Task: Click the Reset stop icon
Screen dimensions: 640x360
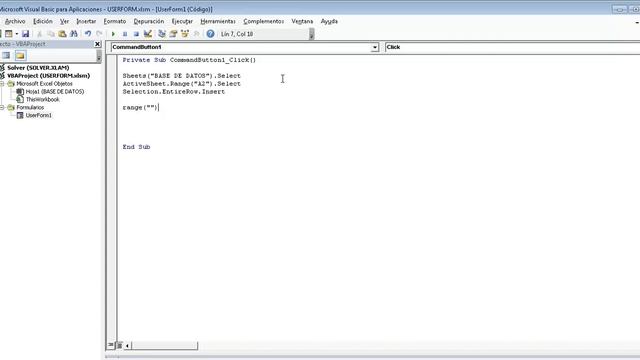Action: point(136,34)
